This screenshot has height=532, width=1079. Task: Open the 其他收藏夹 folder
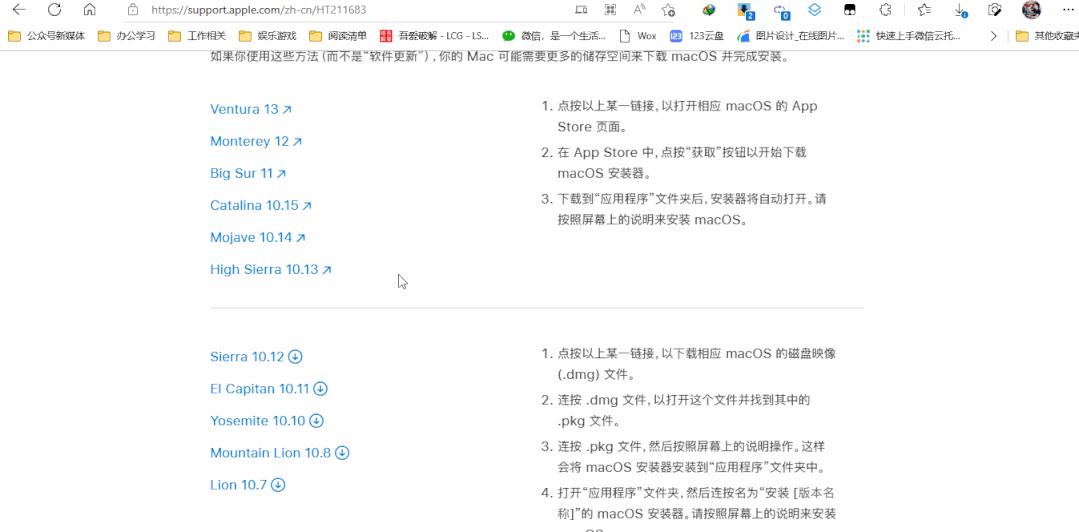(x=1047, y=36)
